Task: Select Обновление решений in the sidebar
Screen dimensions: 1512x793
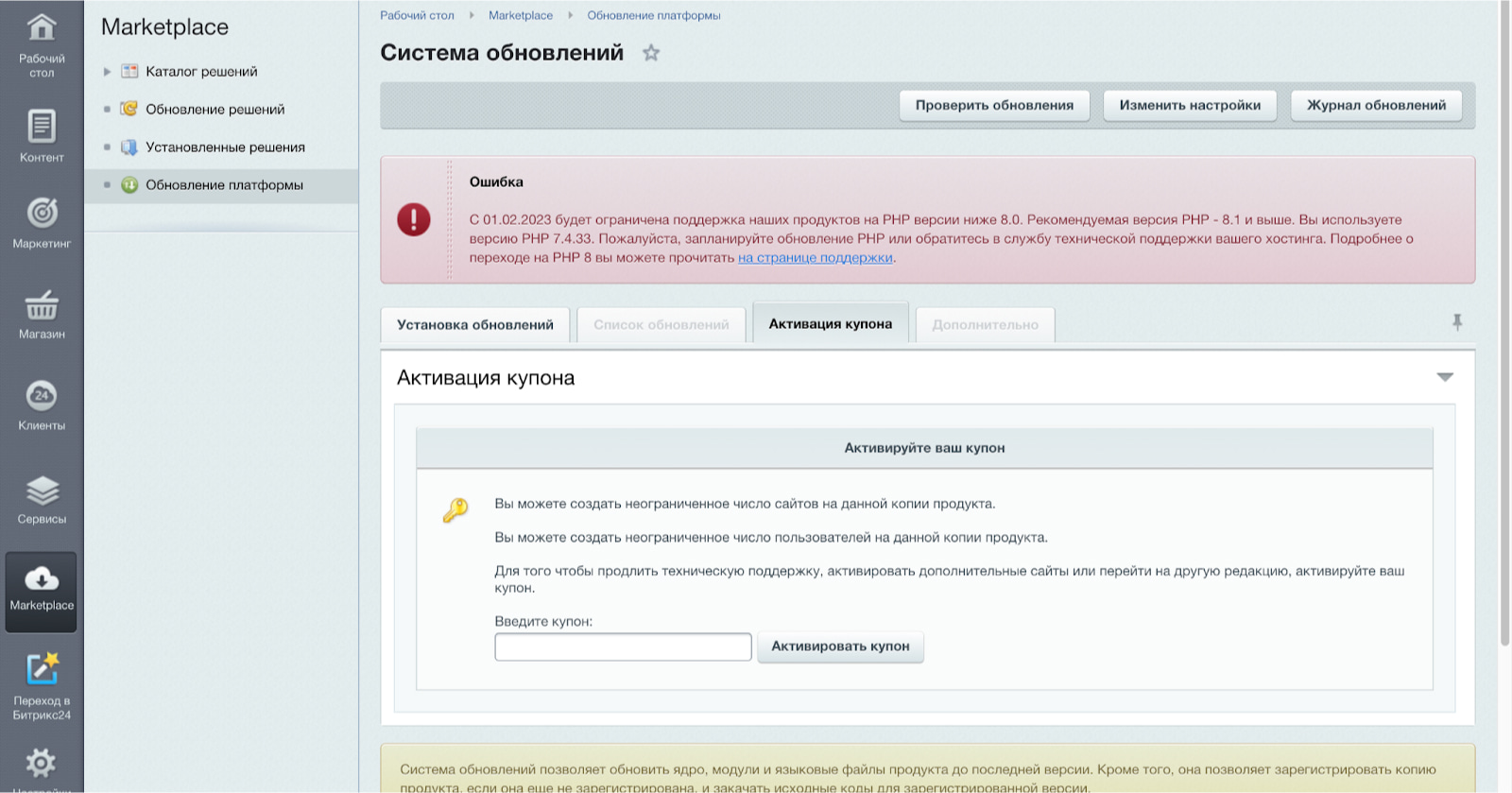Action: tap(215, 110)
